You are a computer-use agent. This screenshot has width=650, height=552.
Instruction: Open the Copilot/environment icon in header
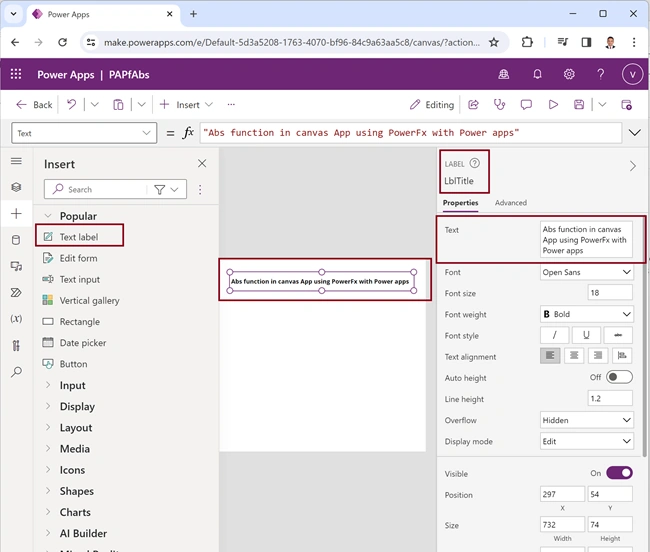tap(504, 74)
